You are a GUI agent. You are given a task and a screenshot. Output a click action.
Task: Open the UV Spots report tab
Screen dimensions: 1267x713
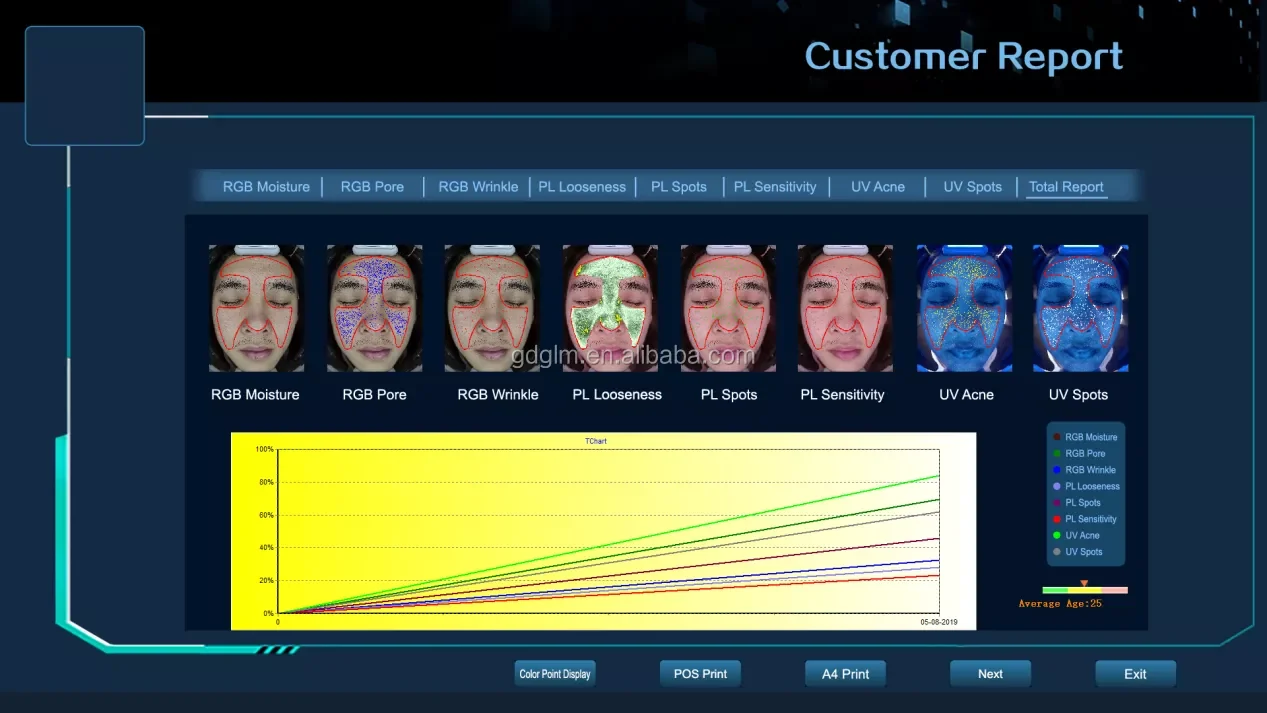(971, 186)
